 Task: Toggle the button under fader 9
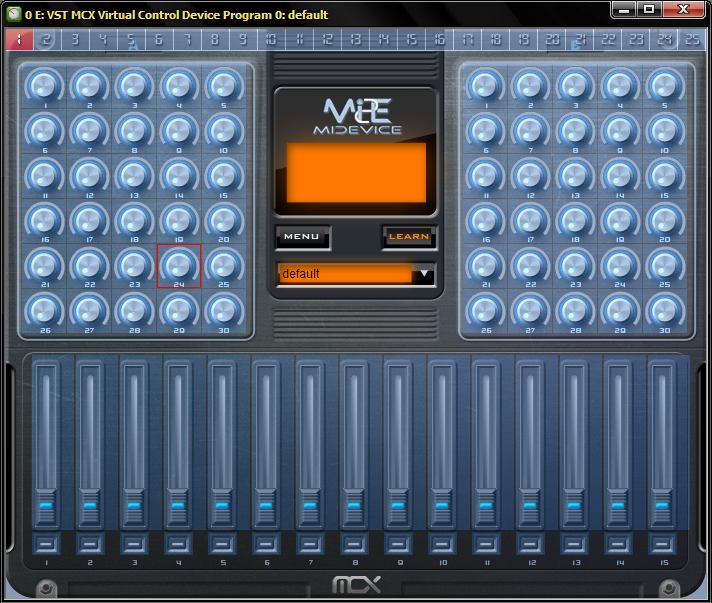tap(398, 544)
